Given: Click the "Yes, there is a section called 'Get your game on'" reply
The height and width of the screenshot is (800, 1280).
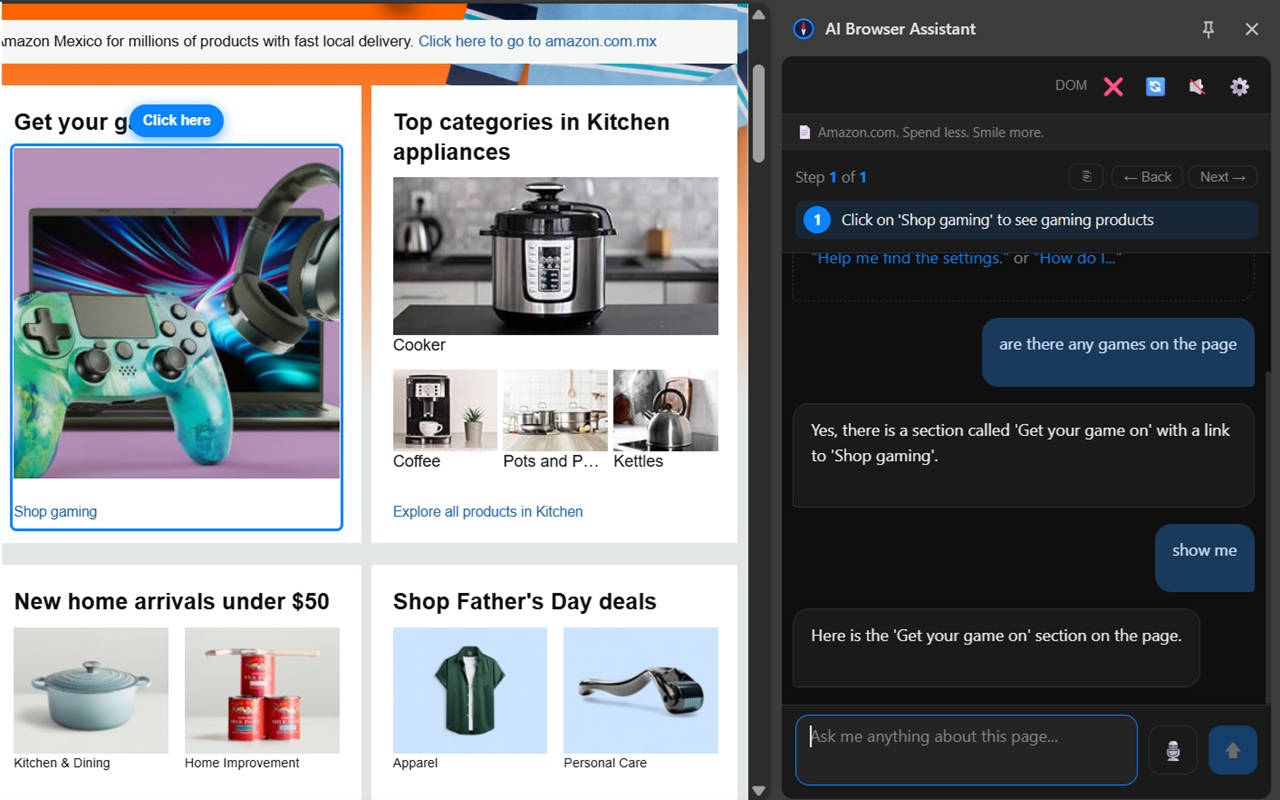Looking at the screenshot, I should (x=1023, y=455).
